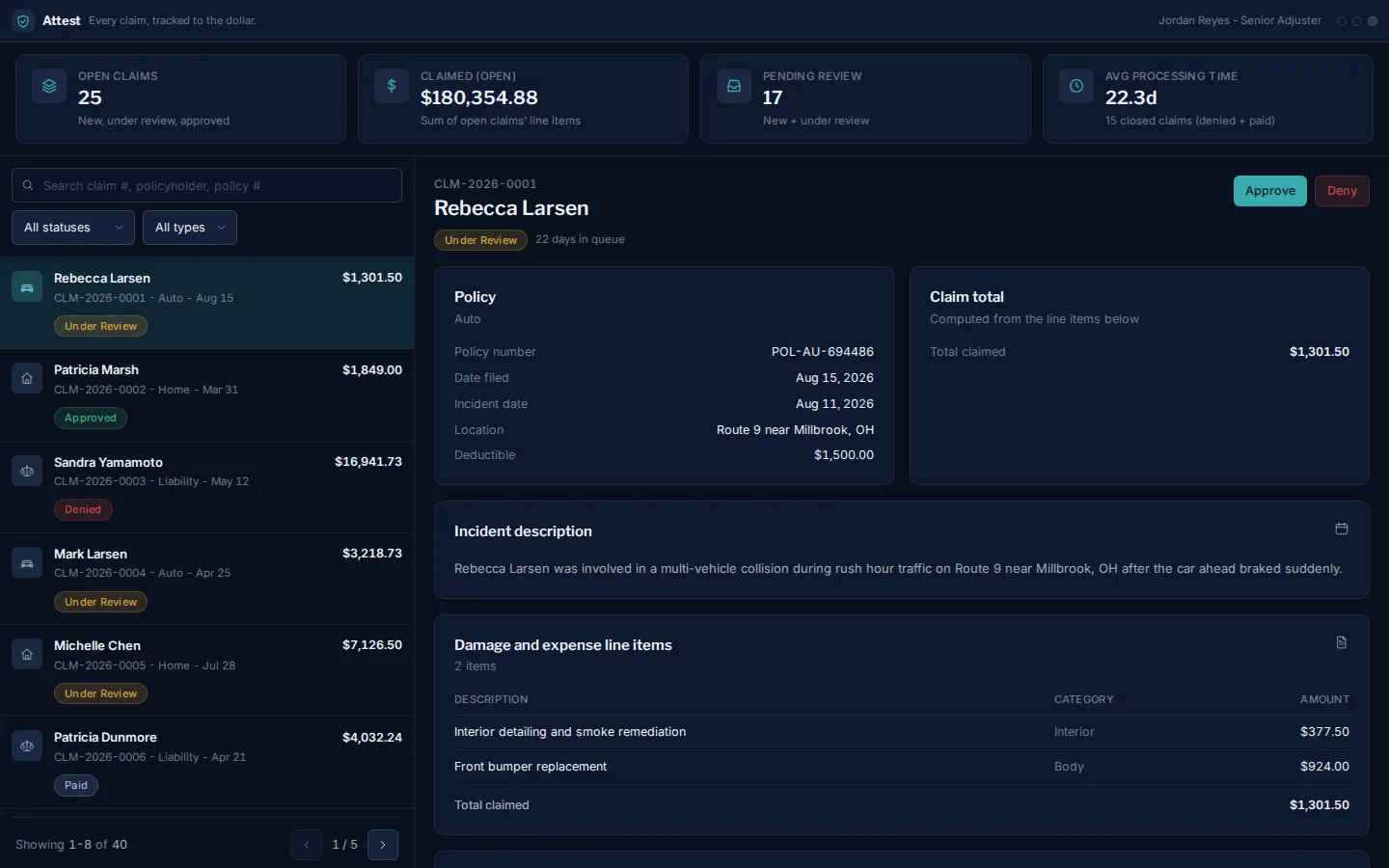Click the Front bumper replacement line item
This screenshot has height=868, width=1389.
[902, 767]
